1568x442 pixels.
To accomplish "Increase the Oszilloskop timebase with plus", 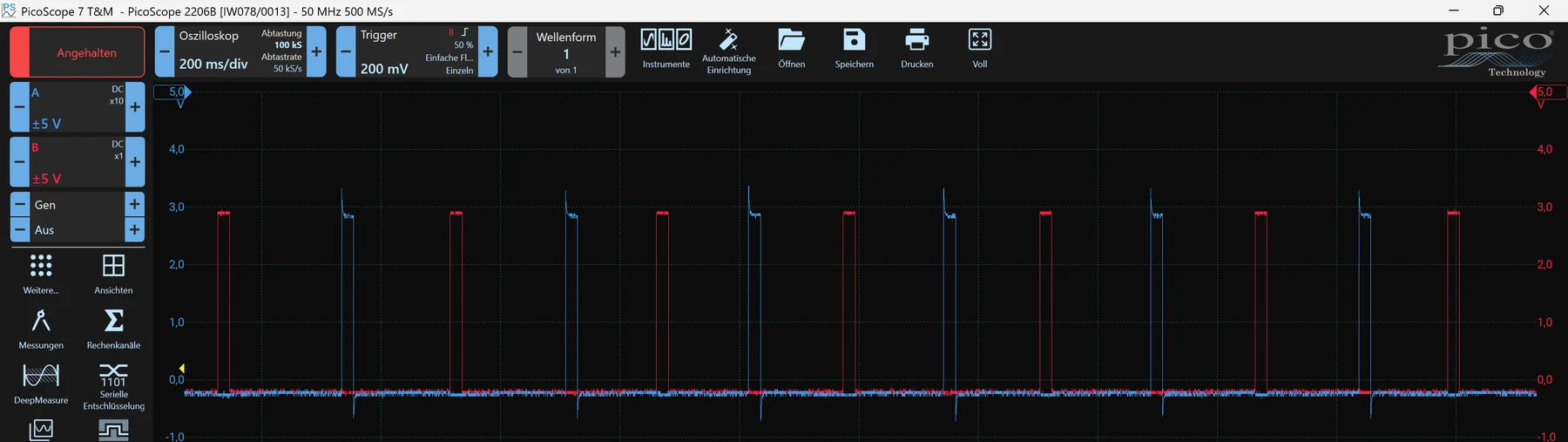I will 316,51.
